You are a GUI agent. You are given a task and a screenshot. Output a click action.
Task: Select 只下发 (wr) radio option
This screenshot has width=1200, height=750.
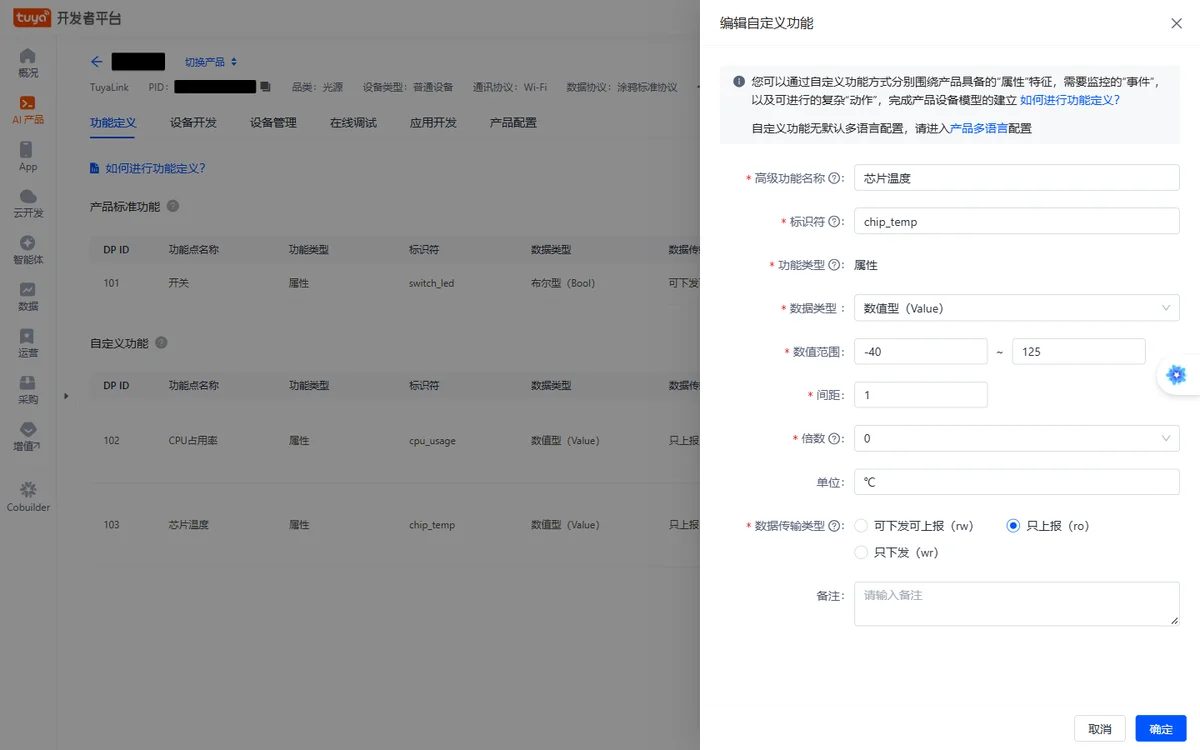[861, 552]
